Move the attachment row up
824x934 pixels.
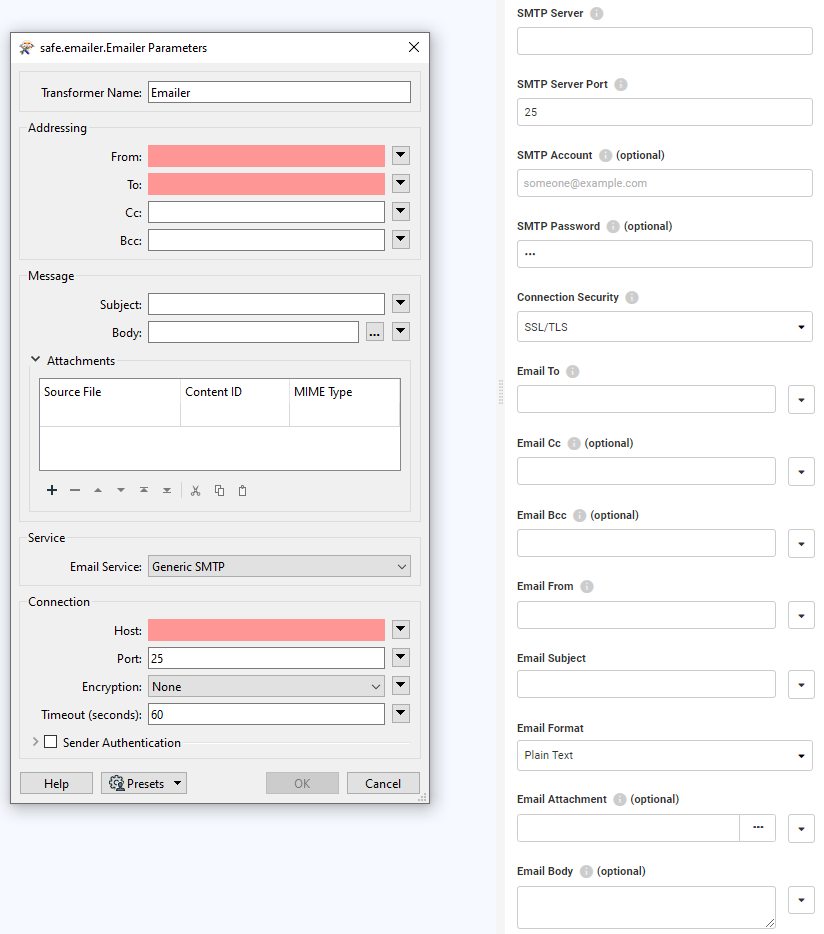(x=97, y=490)
